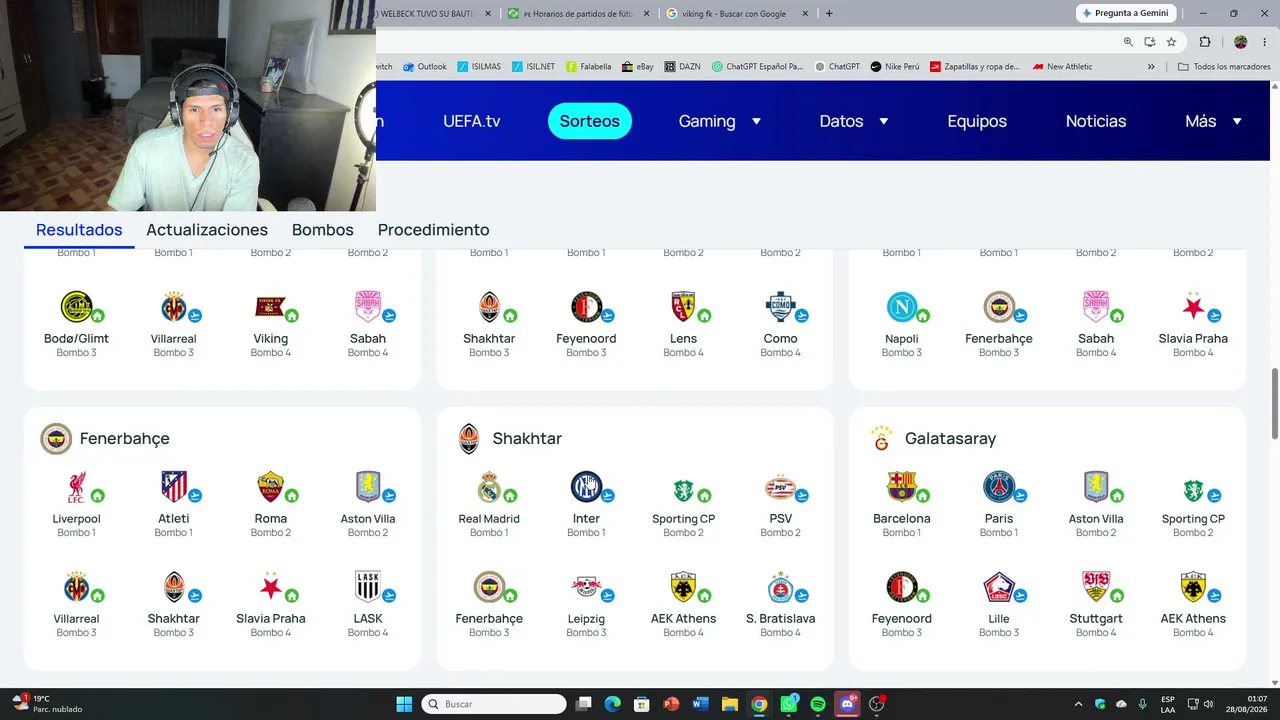
Task: Open the Más dropdown menu
Action: click(1213, 121)
